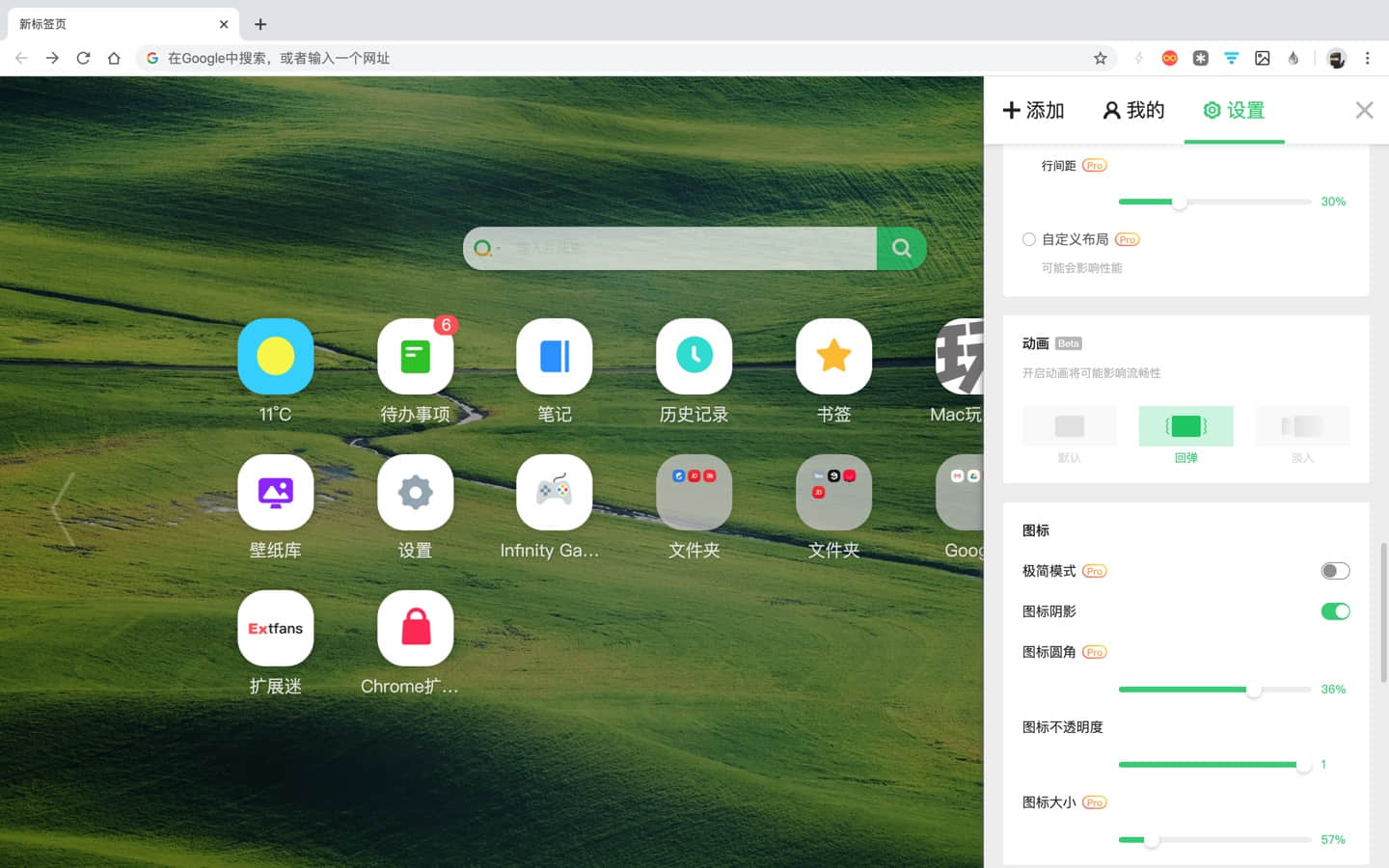Click the Chrome home button
The image size is (1389, 868).
pyautogui.click(x=114, y=58)
